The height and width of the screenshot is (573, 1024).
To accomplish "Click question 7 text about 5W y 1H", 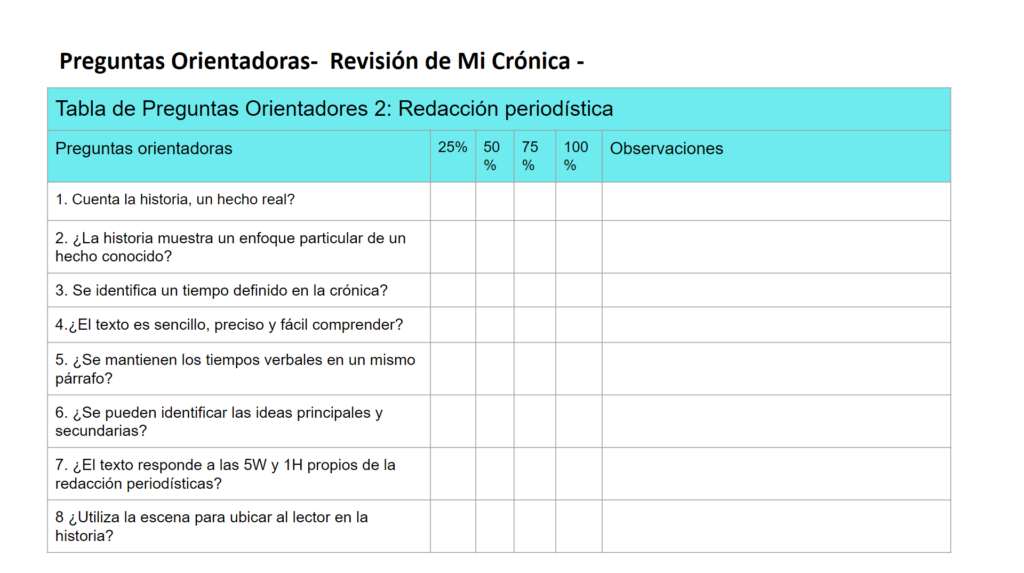I will point(225,474).
